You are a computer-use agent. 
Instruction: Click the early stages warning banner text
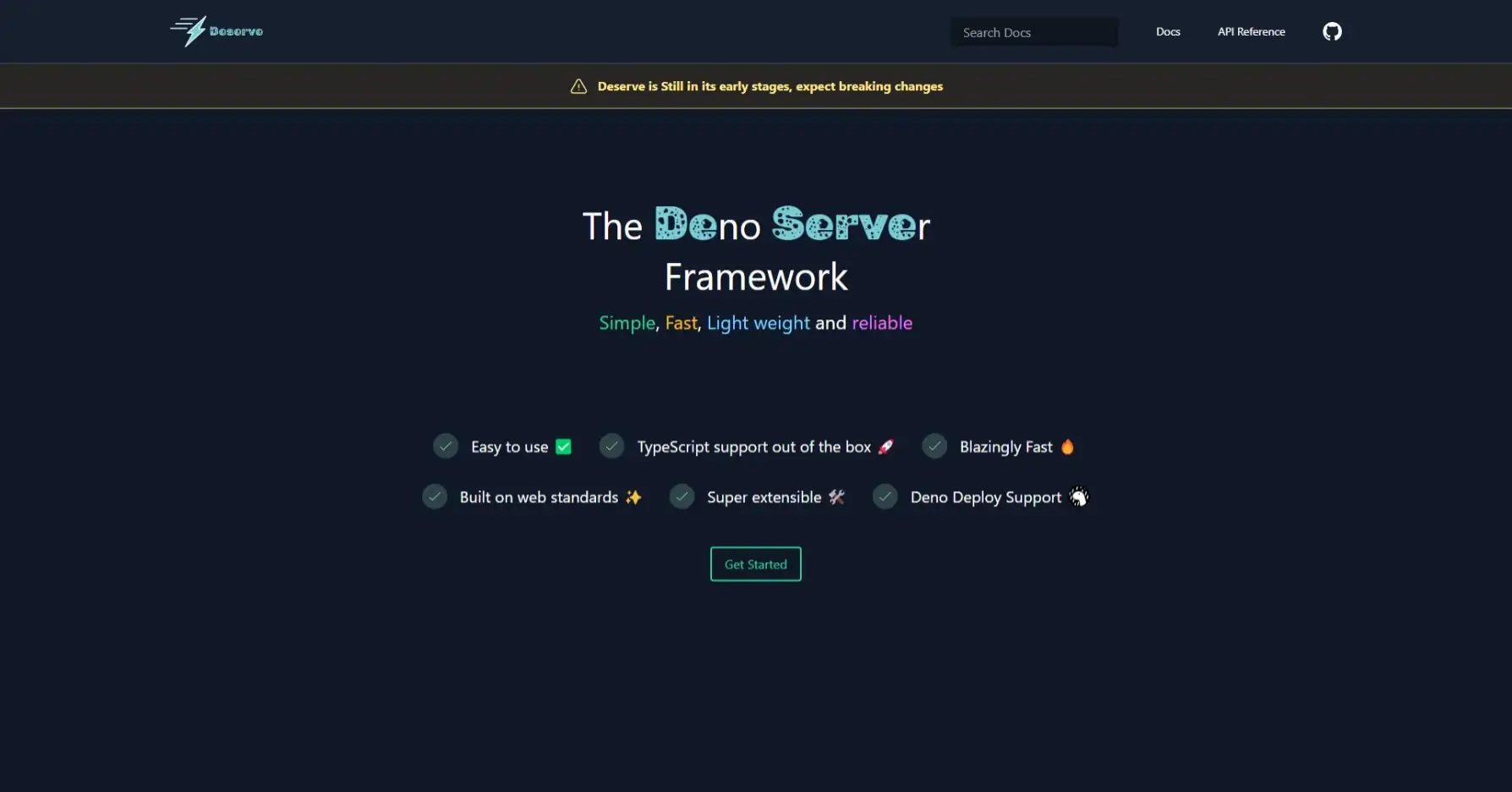tap(770, 86)
